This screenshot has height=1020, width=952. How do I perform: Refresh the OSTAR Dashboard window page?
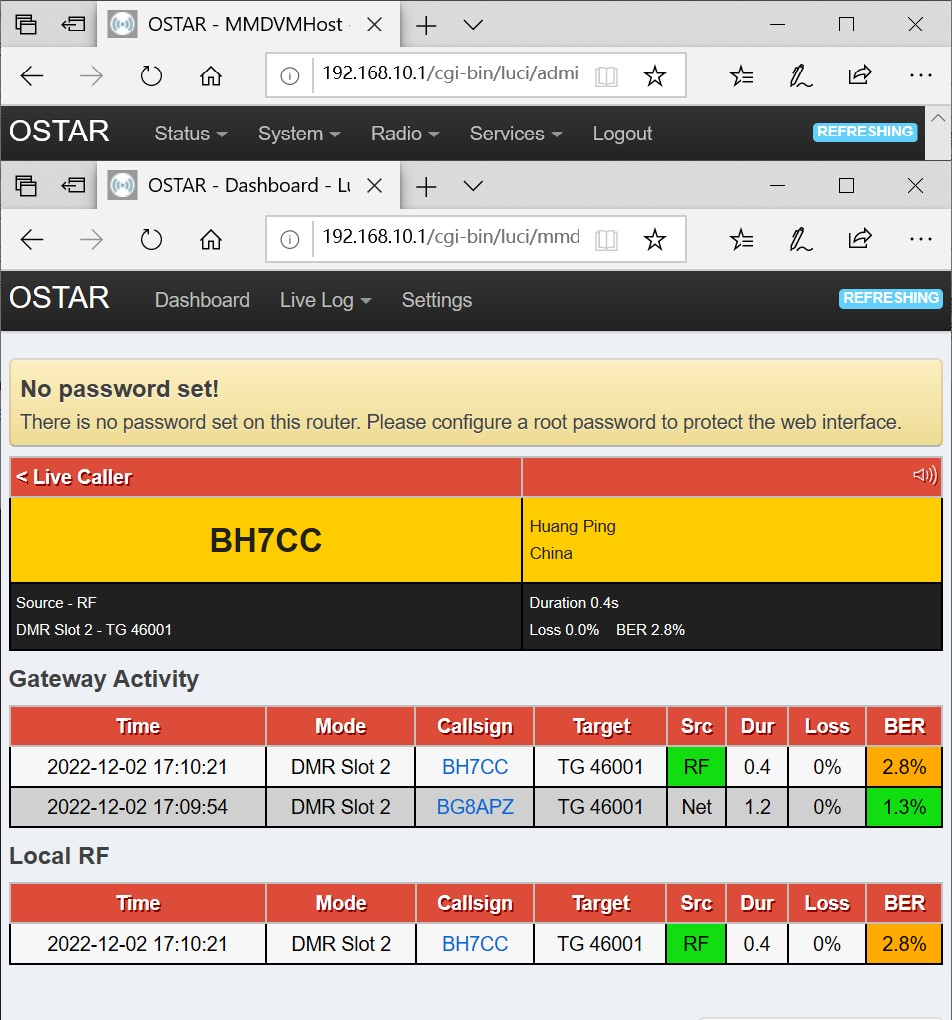click(151, 240)
